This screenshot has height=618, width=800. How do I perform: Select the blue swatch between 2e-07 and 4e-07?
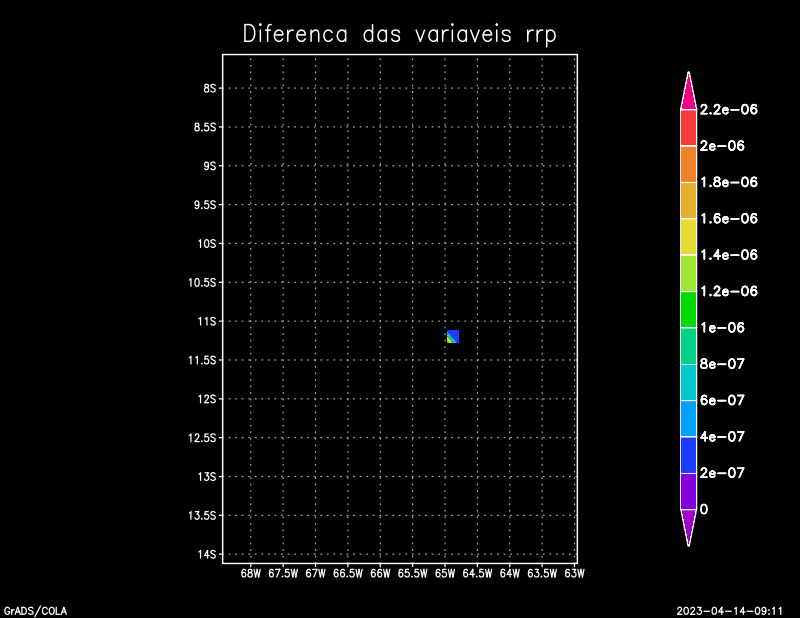(x=688, y=455)
